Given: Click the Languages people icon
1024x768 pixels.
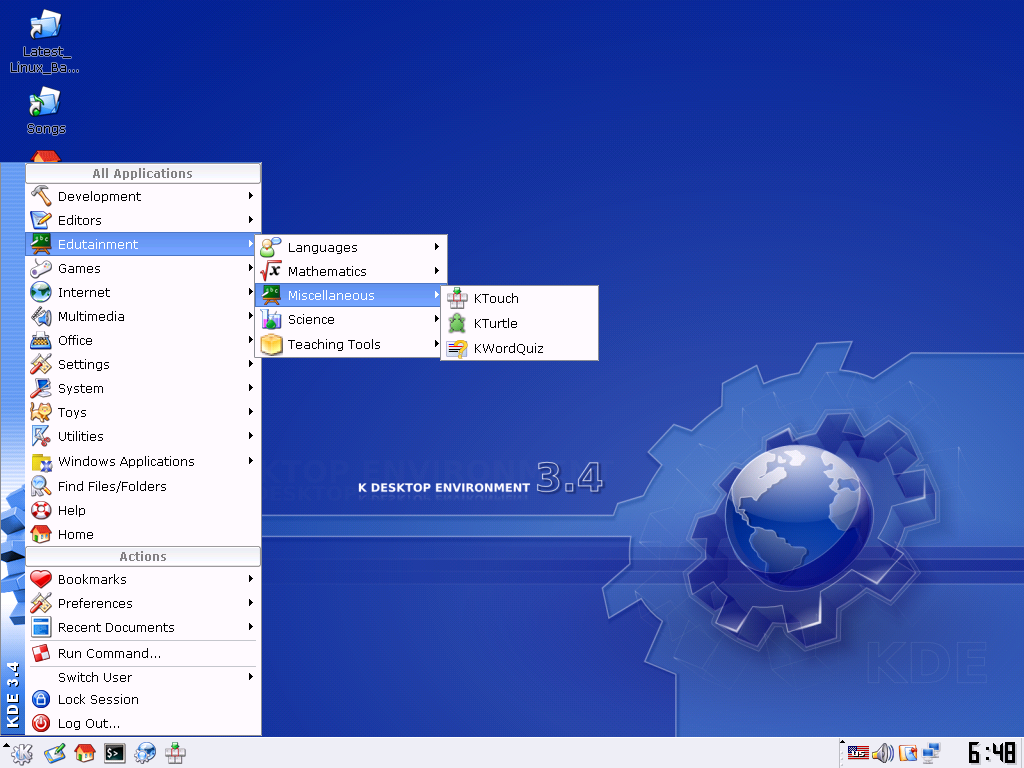Looking at the screenshot, I should pyautogui.click(x=271, y=248).
